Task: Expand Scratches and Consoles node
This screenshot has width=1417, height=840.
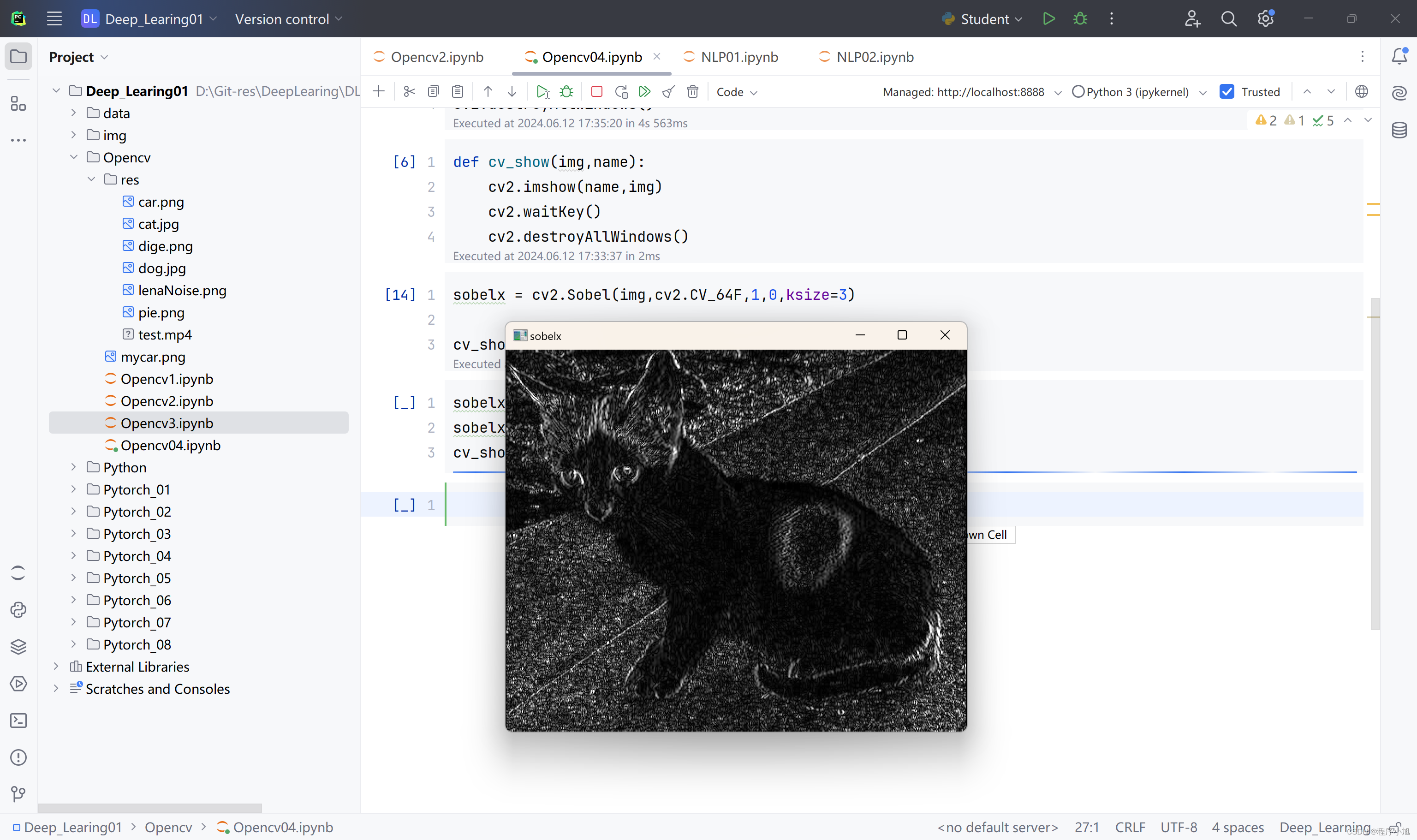Action: (x=56, y=688)
